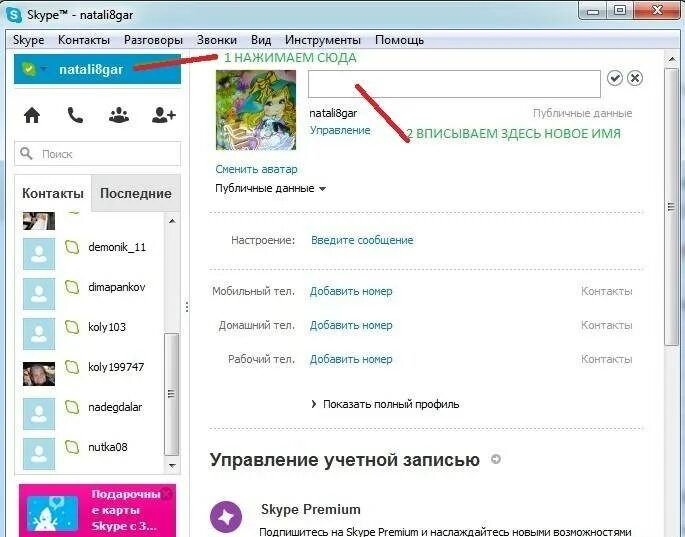This screenshot has width=685, height=537.
Task: Click the contact list scroll up arrow
Action: 172,221
